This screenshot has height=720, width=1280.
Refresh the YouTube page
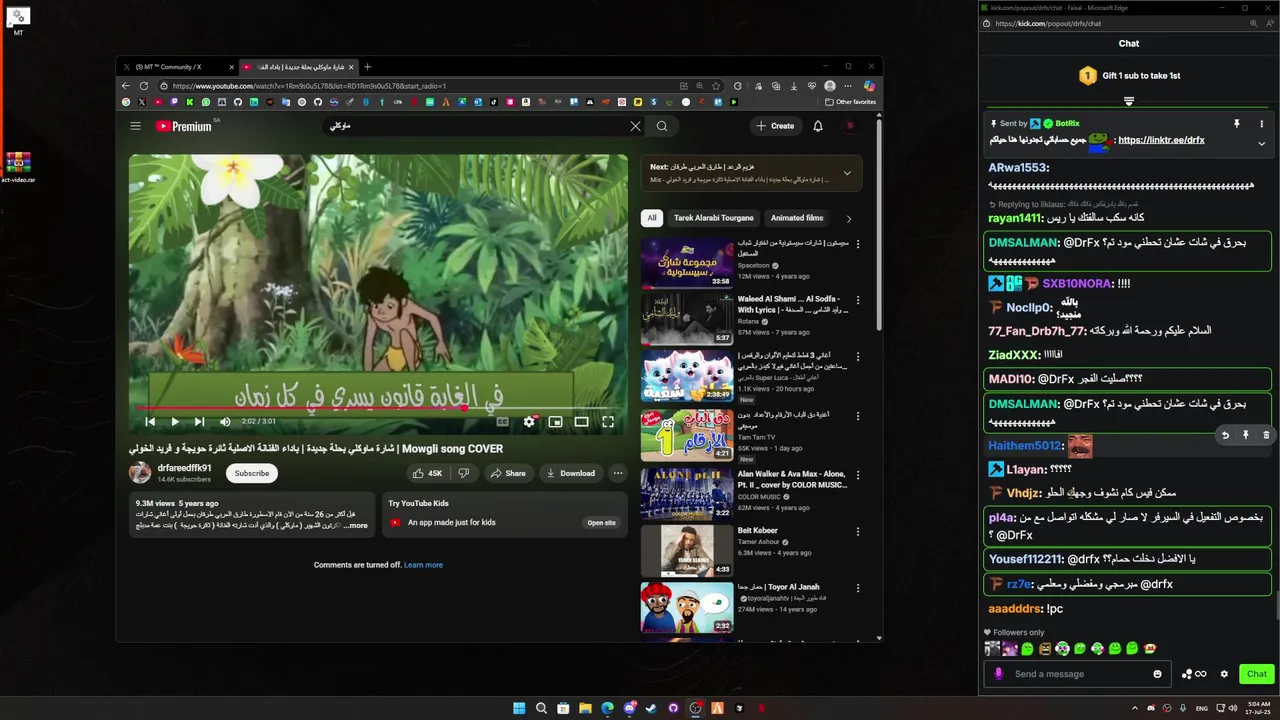pyautogui.click(x=144, y=86)
